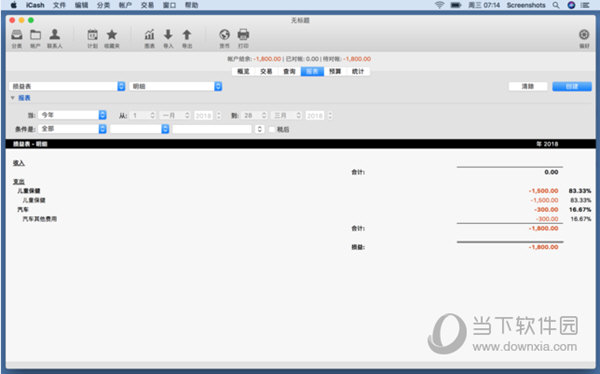Screen dimensions: 600x374
Task: Click the stepper after start year field
Action: pyautogui.click(x=218, y=115)
